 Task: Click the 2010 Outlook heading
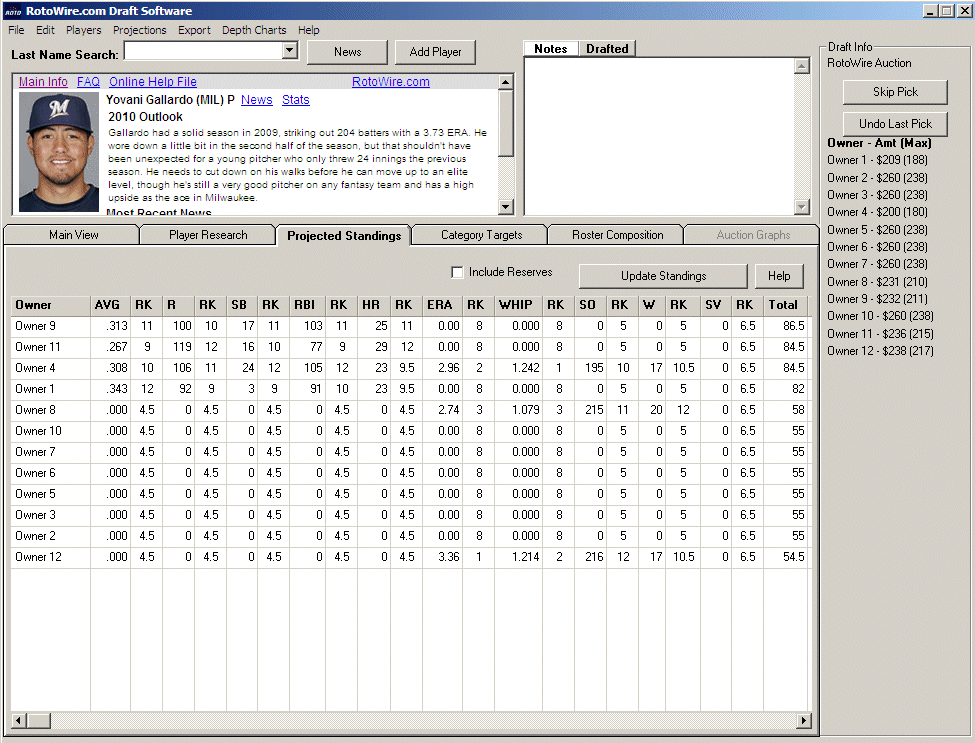pyautogui.click(x=146, y=117)
